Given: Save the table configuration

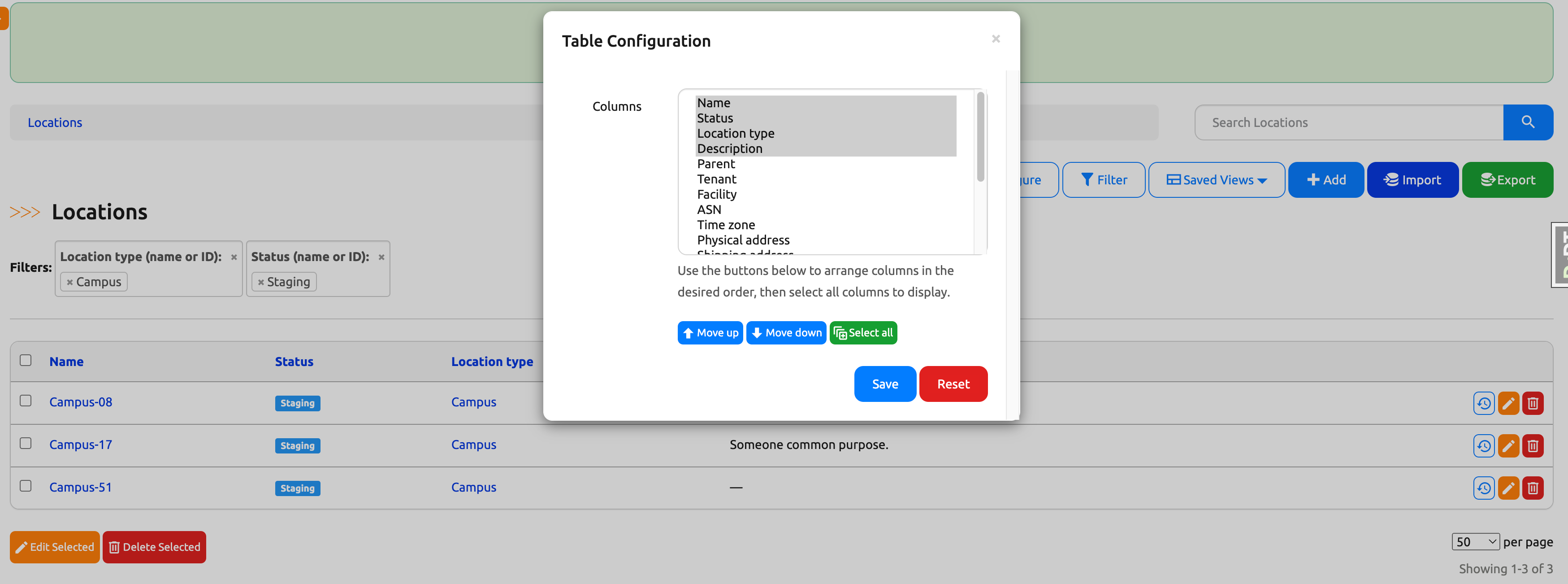Looking at the screenshot, I should point(884,384).
